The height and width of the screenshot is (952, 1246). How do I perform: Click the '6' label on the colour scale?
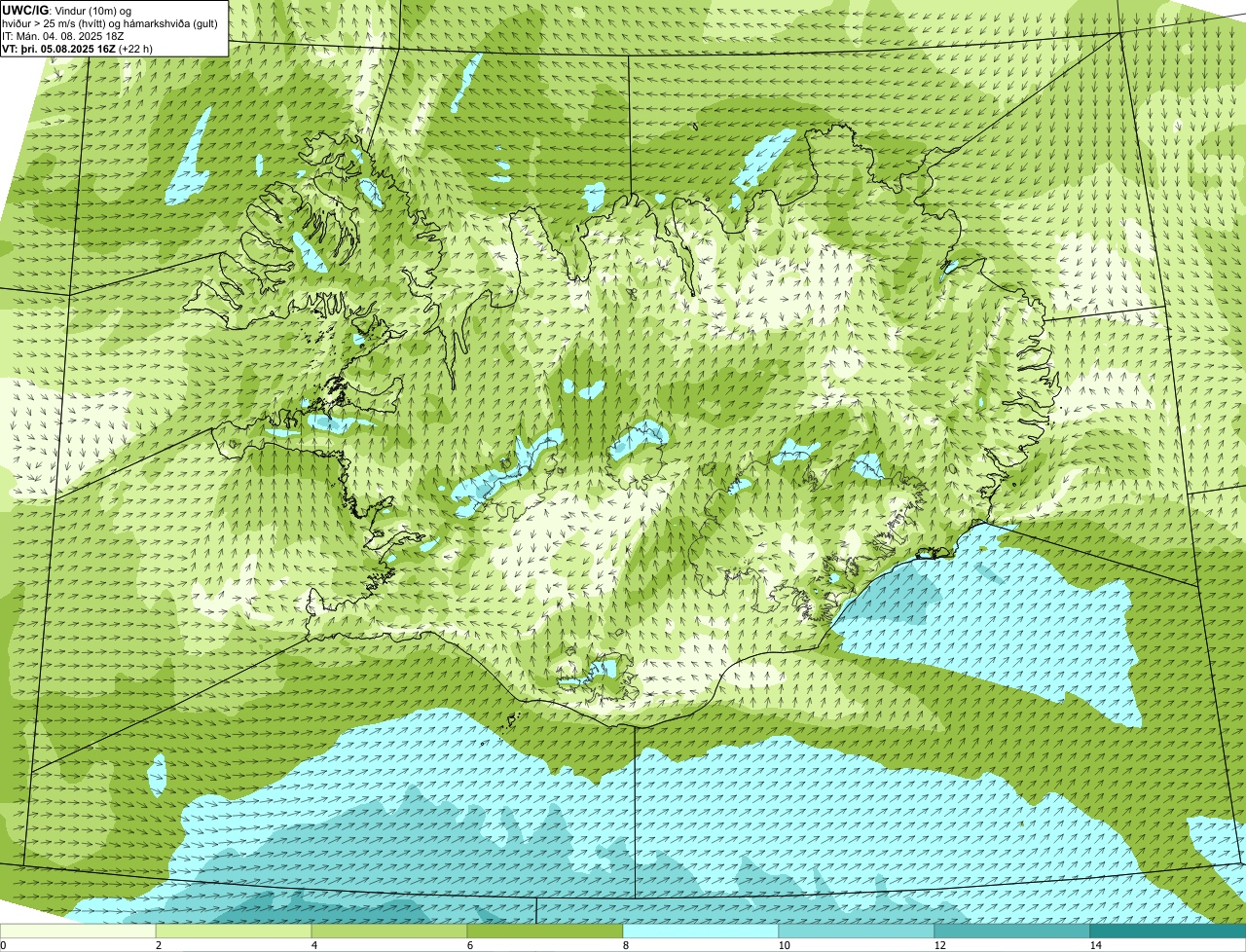tap(470, 945)
